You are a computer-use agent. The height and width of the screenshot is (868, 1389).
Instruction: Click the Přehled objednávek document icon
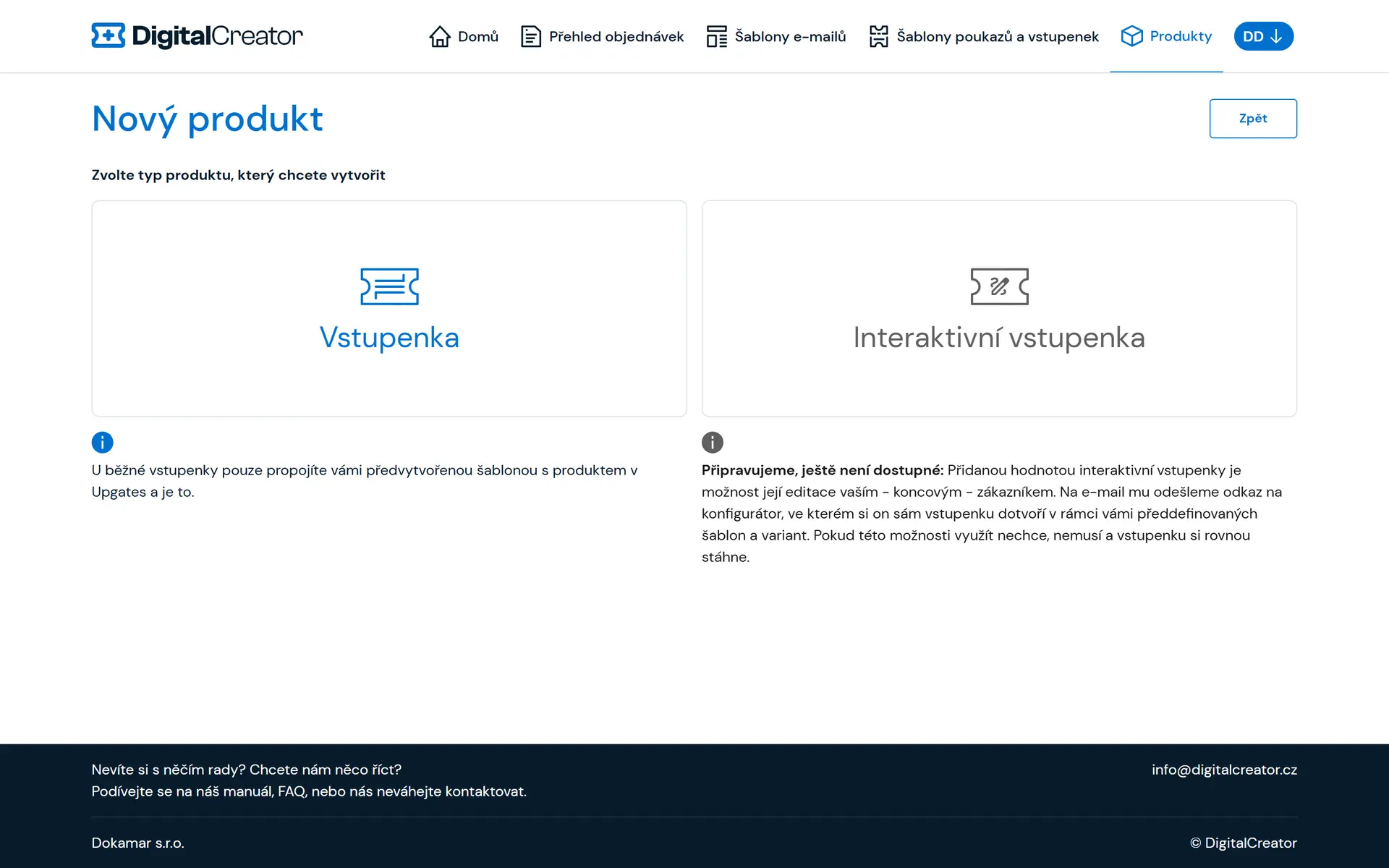[531, 36]
